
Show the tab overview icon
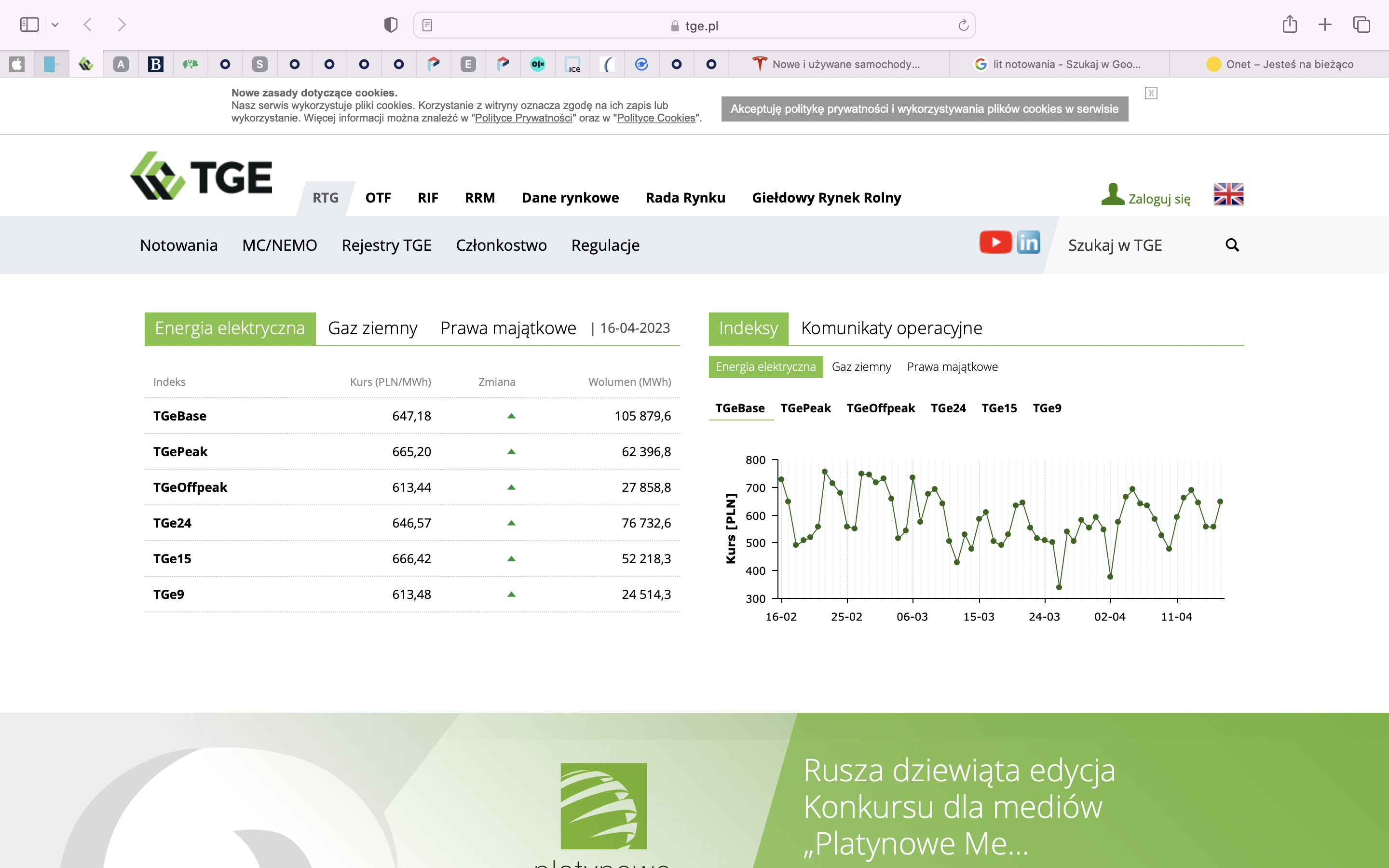1362,25
